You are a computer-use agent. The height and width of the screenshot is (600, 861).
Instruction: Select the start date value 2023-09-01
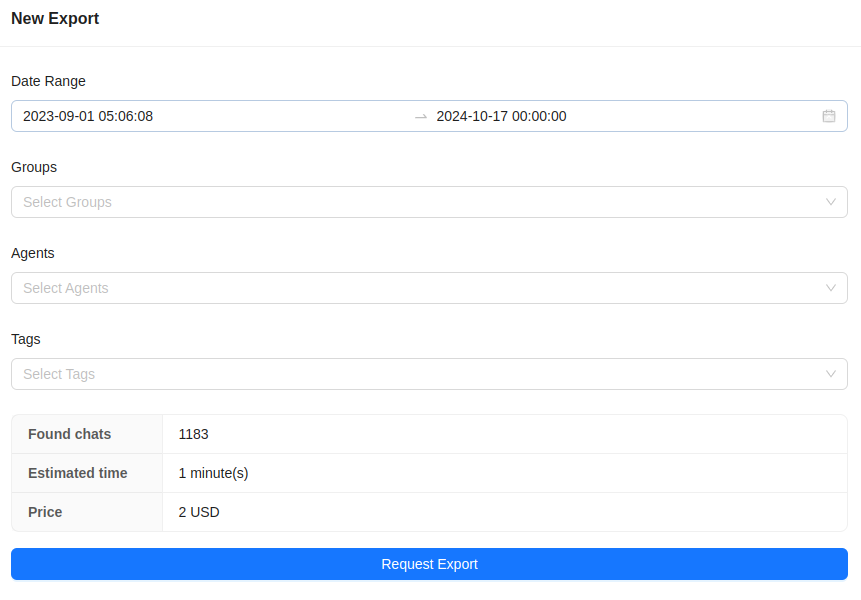[88, 116]
